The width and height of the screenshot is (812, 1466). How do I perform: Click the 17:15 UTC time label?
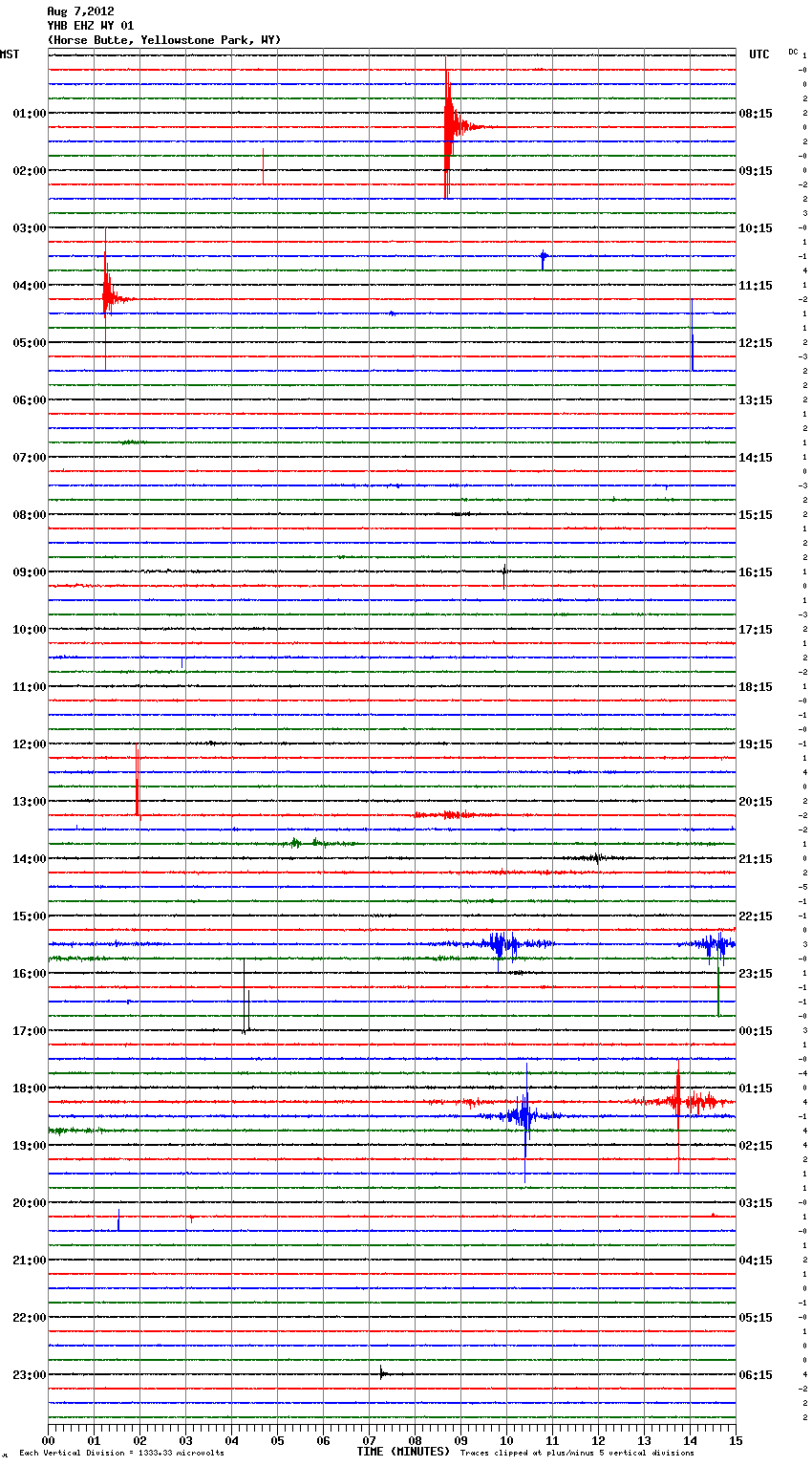[x=756, y=629]
